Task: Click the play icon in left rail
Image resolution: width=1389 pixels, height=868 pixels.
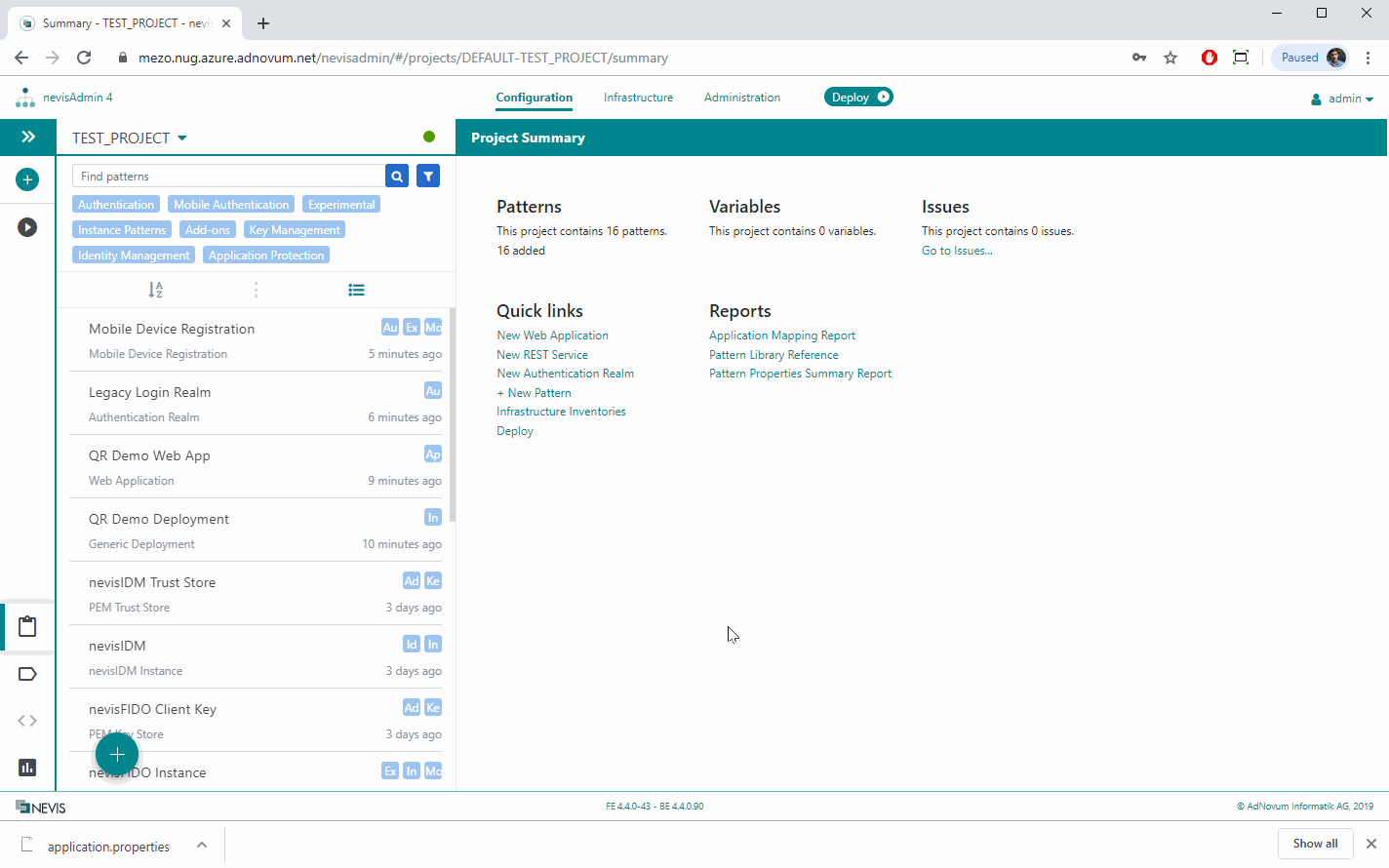Action: coord(27,227)
